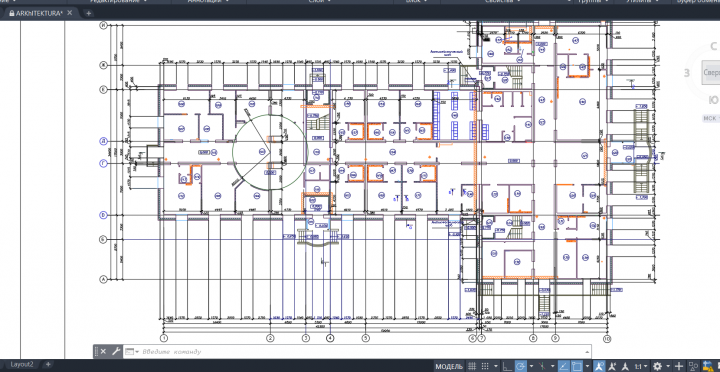The width and height of the screenshot is (720, 372).
Task: Toggle ortho mode in status bar
Action: click(507, 366)
